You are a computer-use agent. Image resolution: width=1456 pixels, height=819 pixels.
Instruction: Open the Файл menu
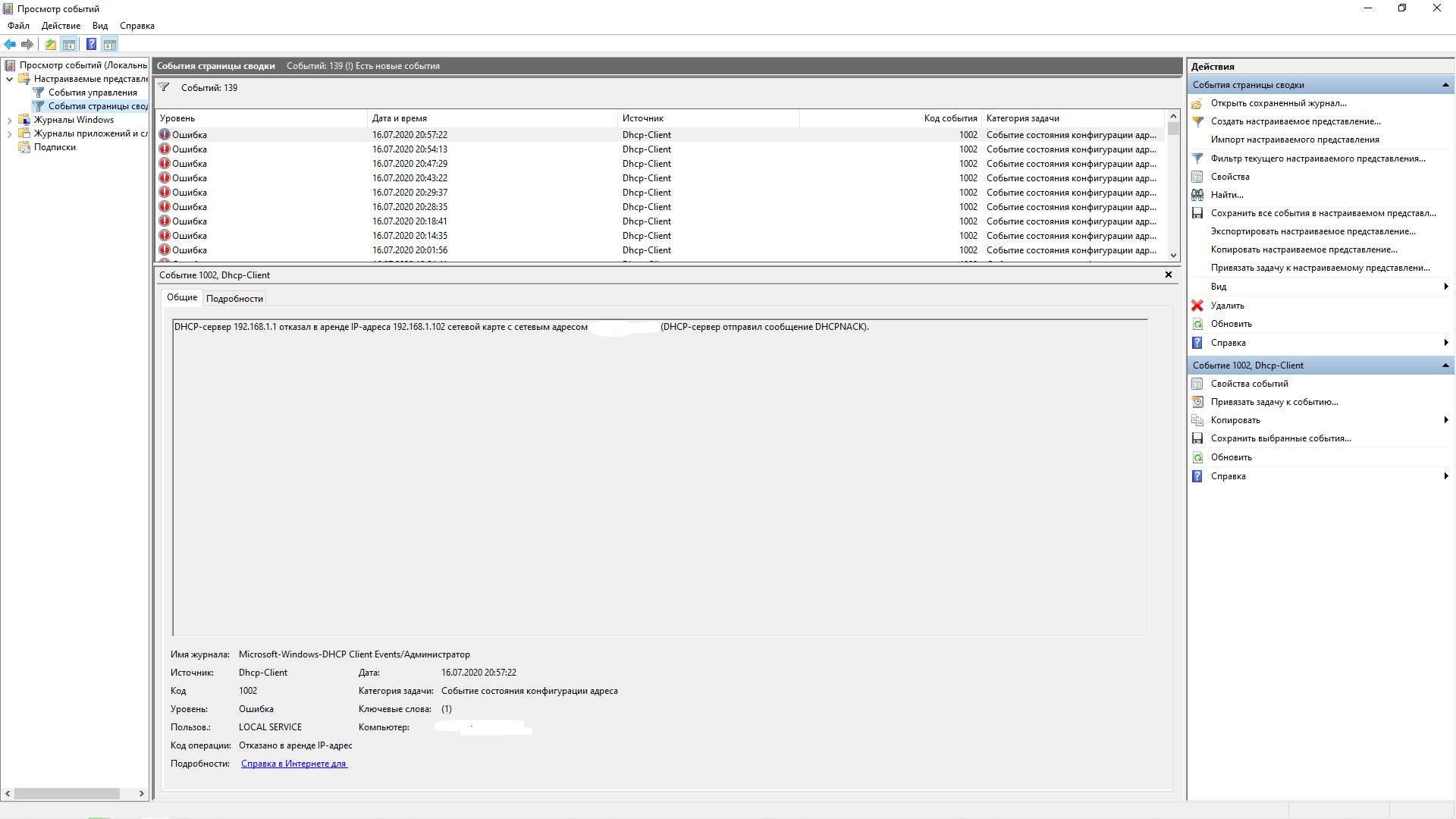coord(19,26)
